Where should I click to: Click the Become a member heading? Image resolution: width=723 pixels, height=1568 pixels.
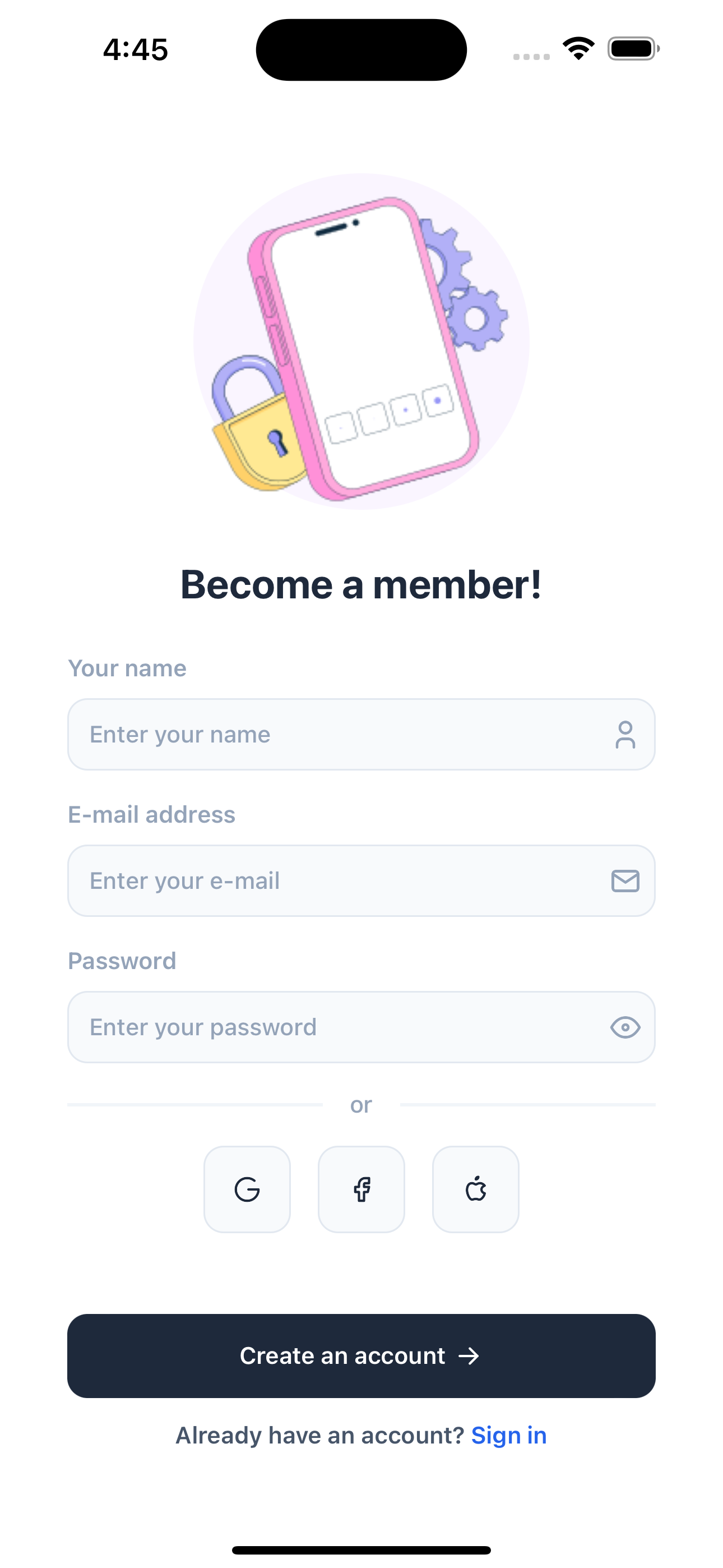point(361,585)
